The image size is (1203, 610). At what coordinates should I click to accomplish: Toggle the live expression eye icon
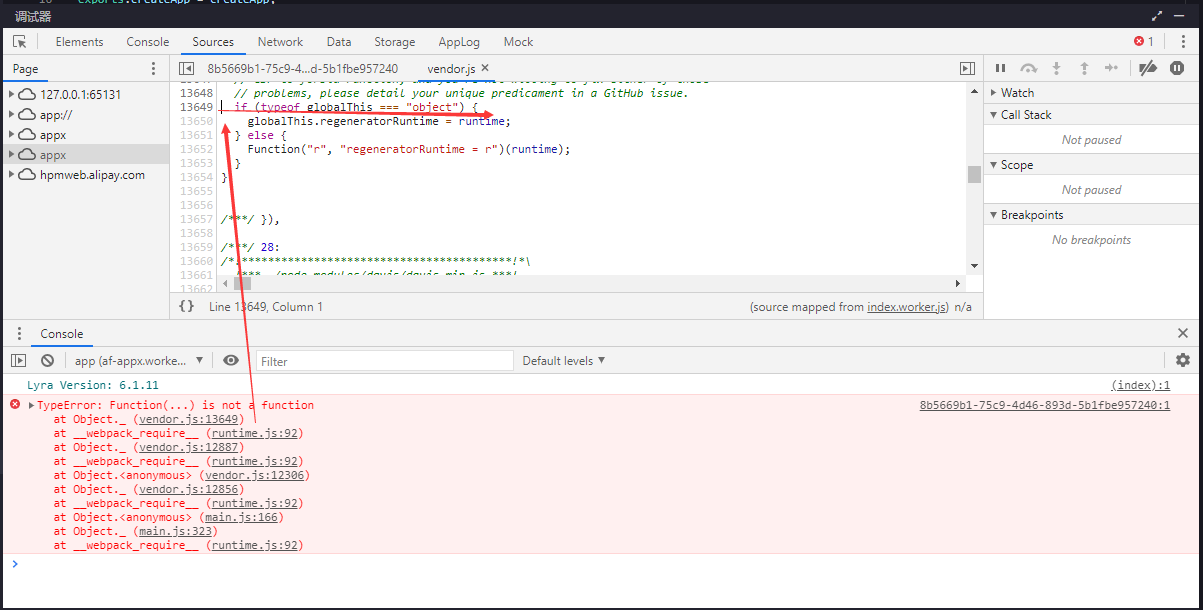(231, 360)
